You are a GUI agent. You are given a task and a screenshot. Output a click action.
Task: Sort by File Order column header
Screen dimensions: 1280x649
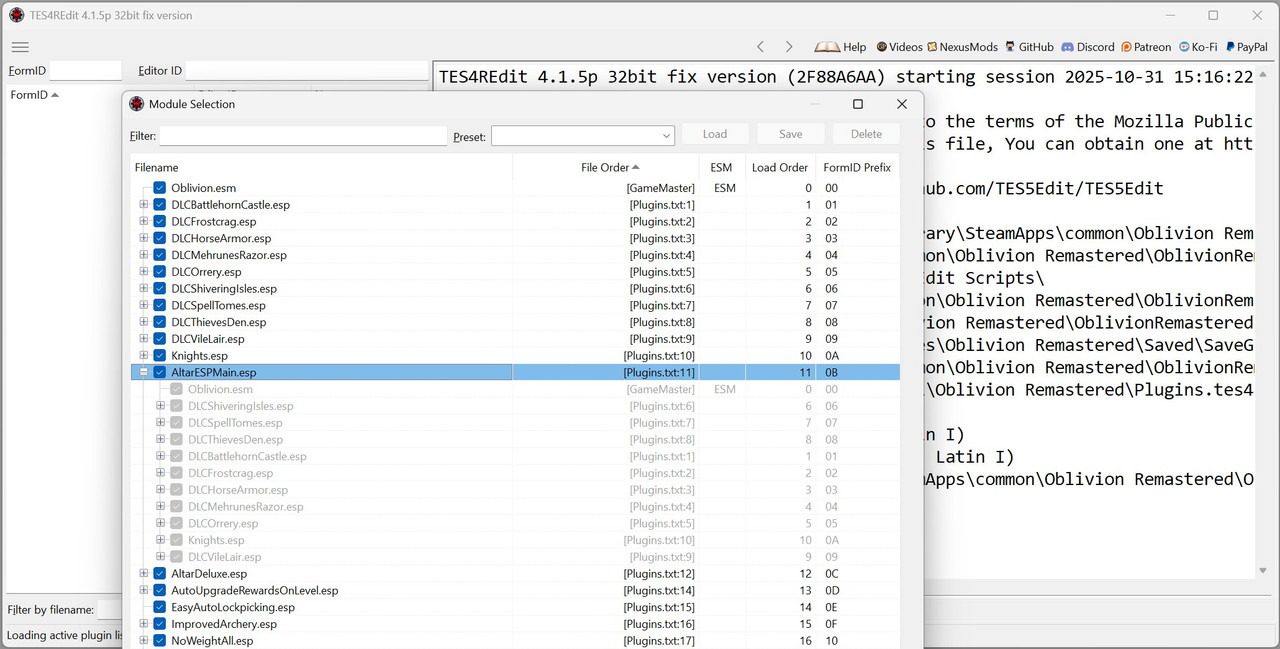click(x=606, y=167)
